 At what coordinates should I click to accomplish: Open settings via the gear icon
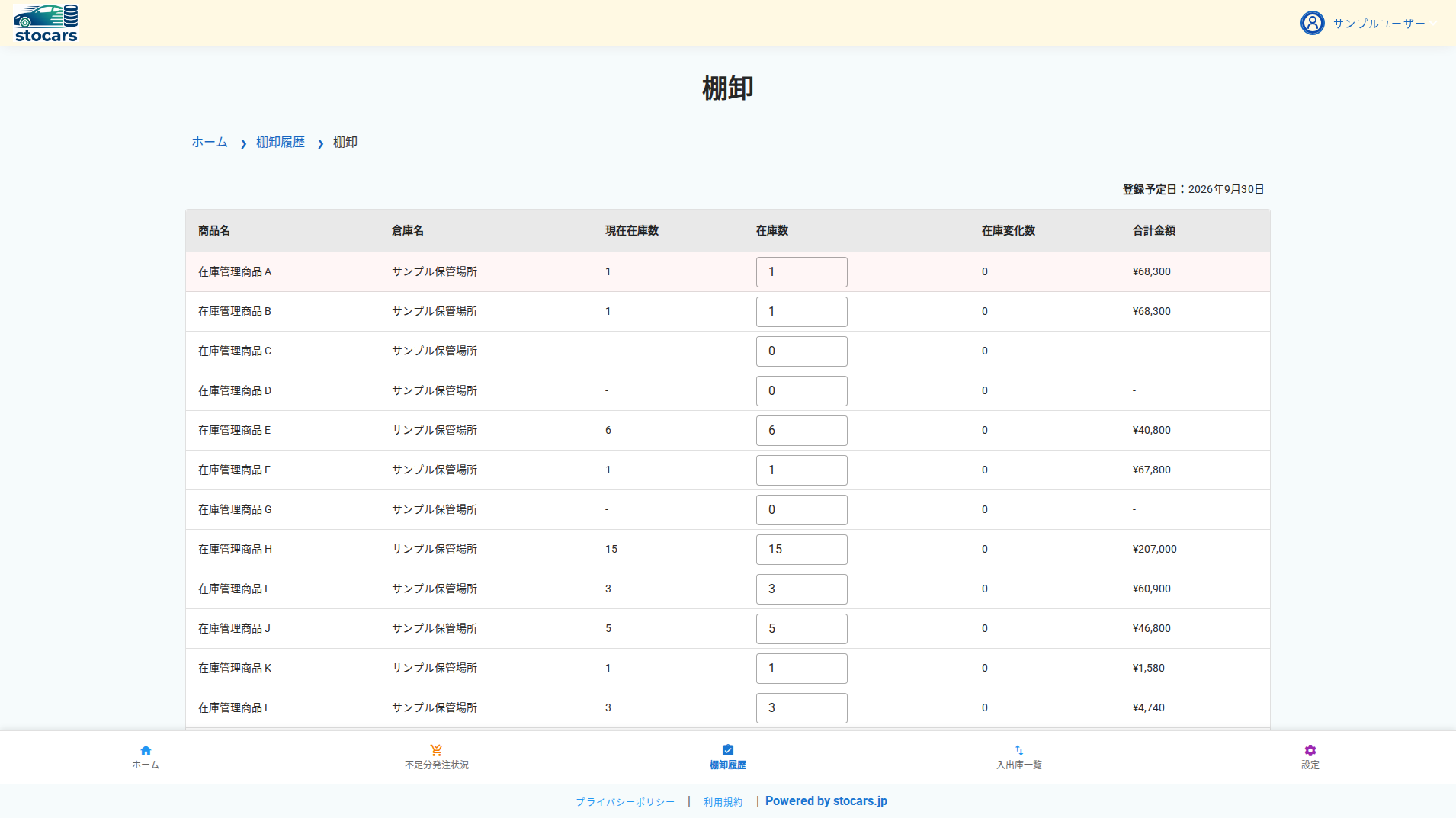pos(1310,750)
